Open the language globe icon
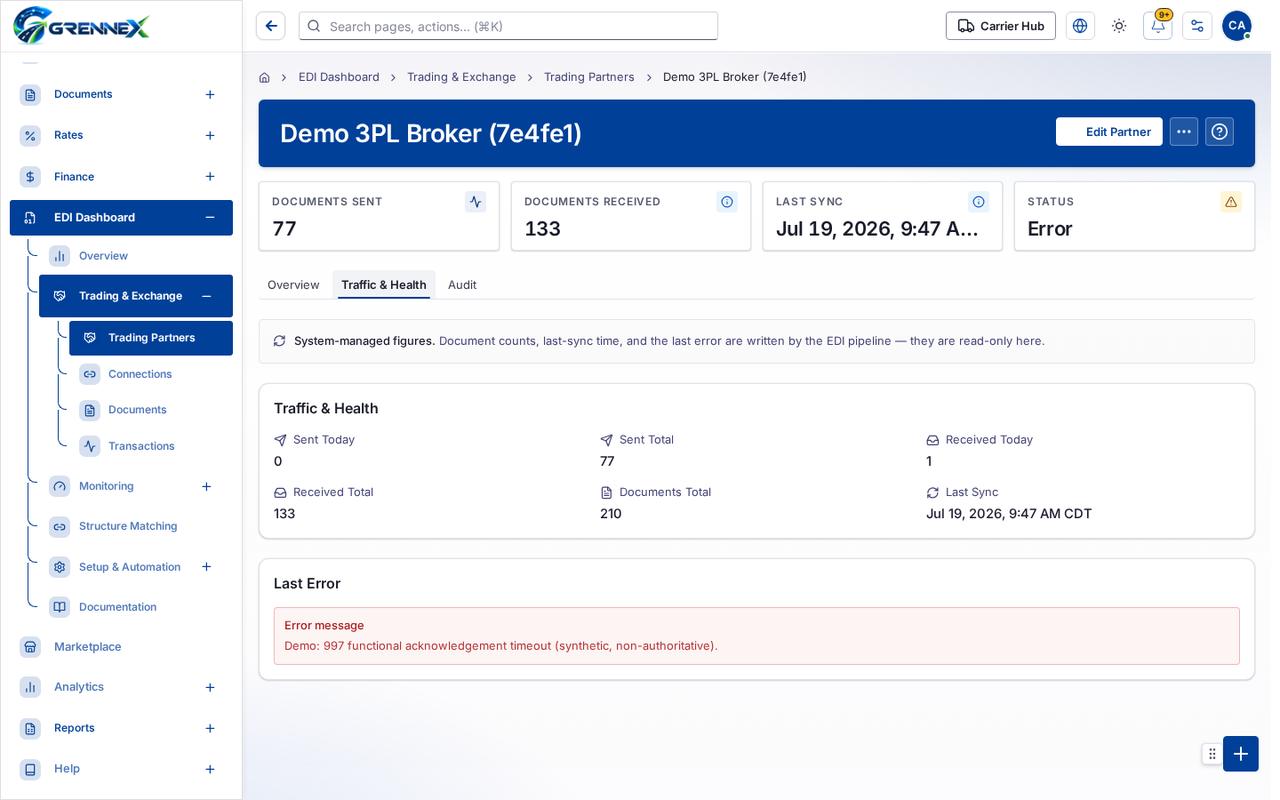Image resolution: width=1280 pixels, height=800 pixels. pos(1080,26)
